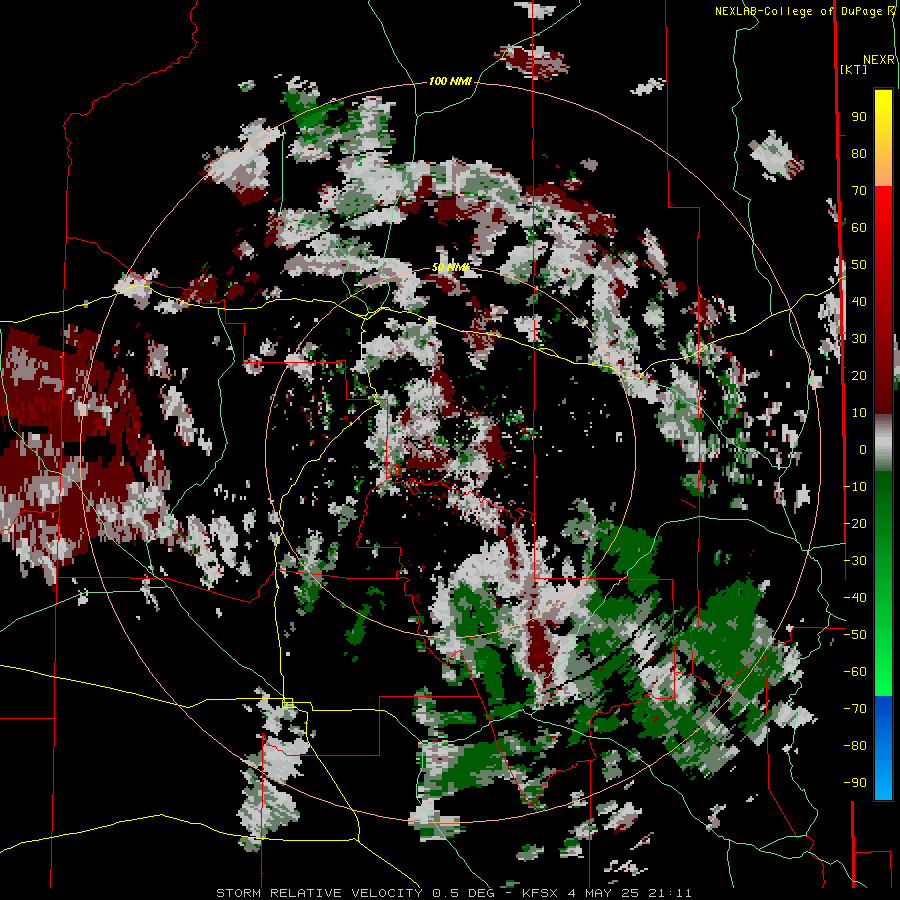Select the 50 NMI range ring label

point(450,267)
